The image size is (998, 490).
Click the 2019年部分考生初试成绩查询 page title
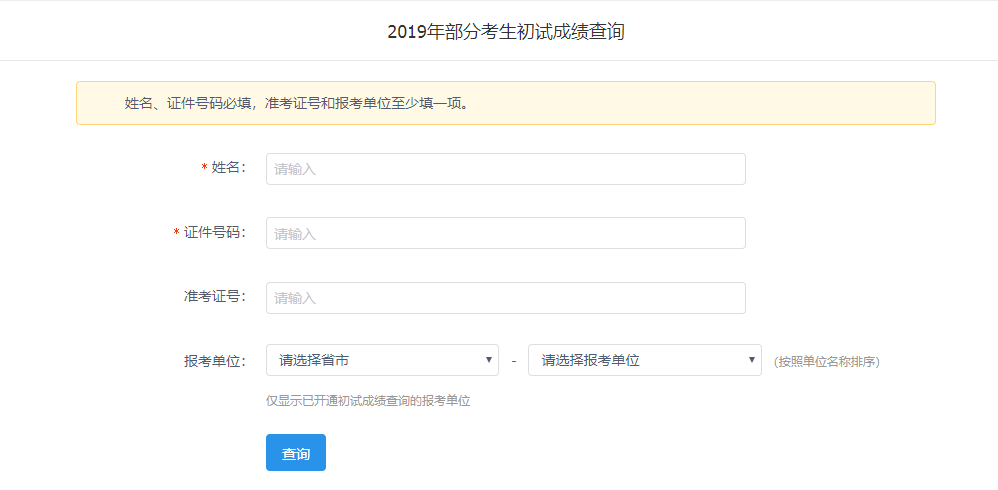tap(505, 32)
